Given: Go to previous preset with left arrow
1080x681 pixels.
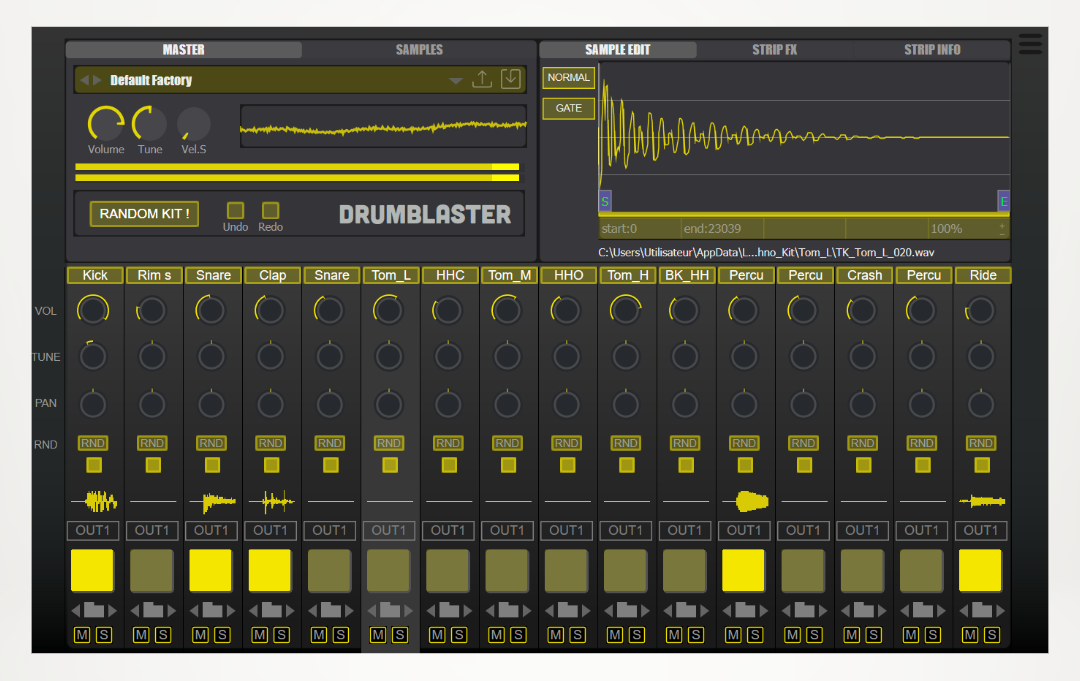Looking at the screenshot, I should (x=85, y=80).
